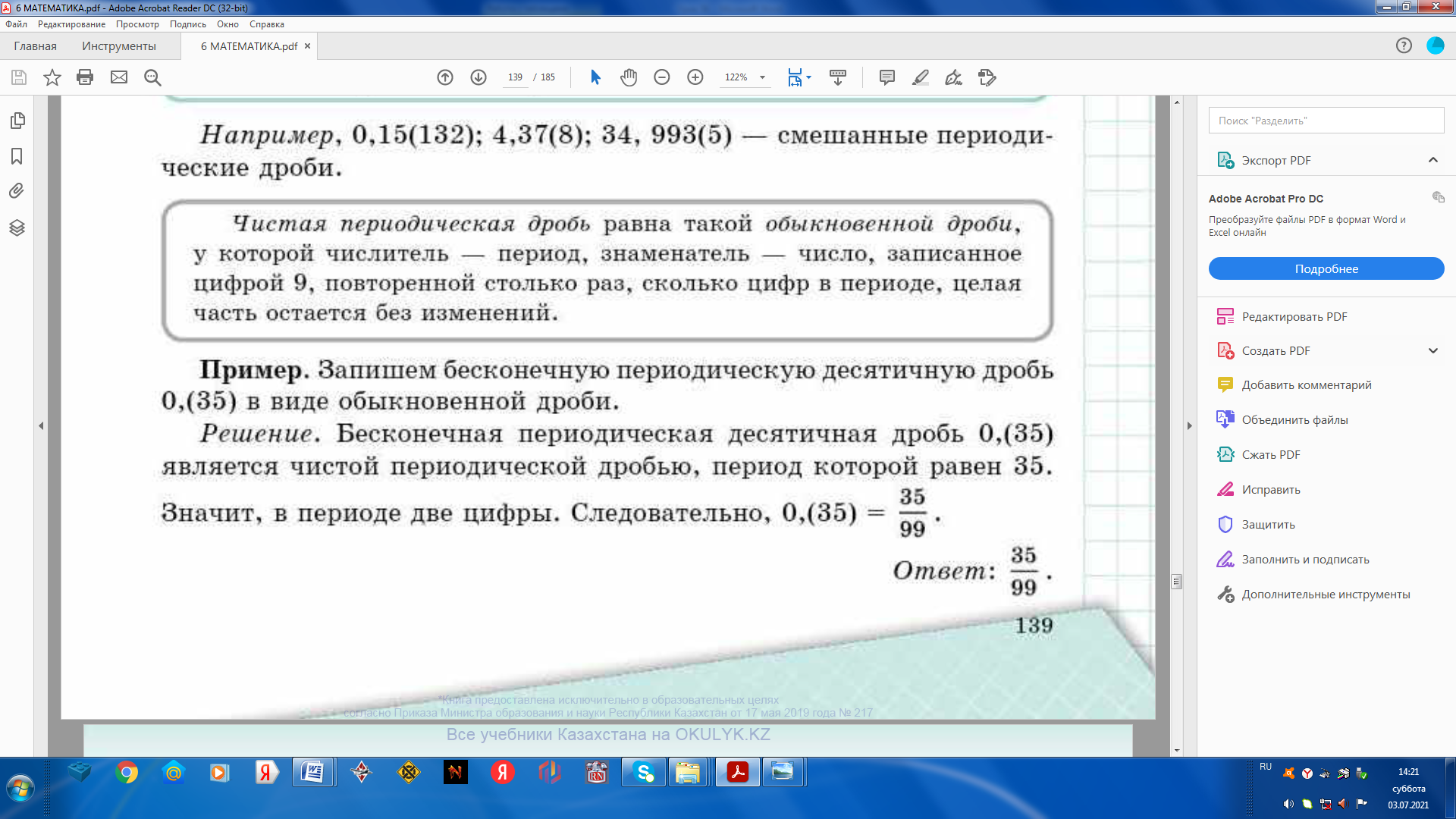
Task: Enable scrolling mode toolbar icon
Action: 838,77
